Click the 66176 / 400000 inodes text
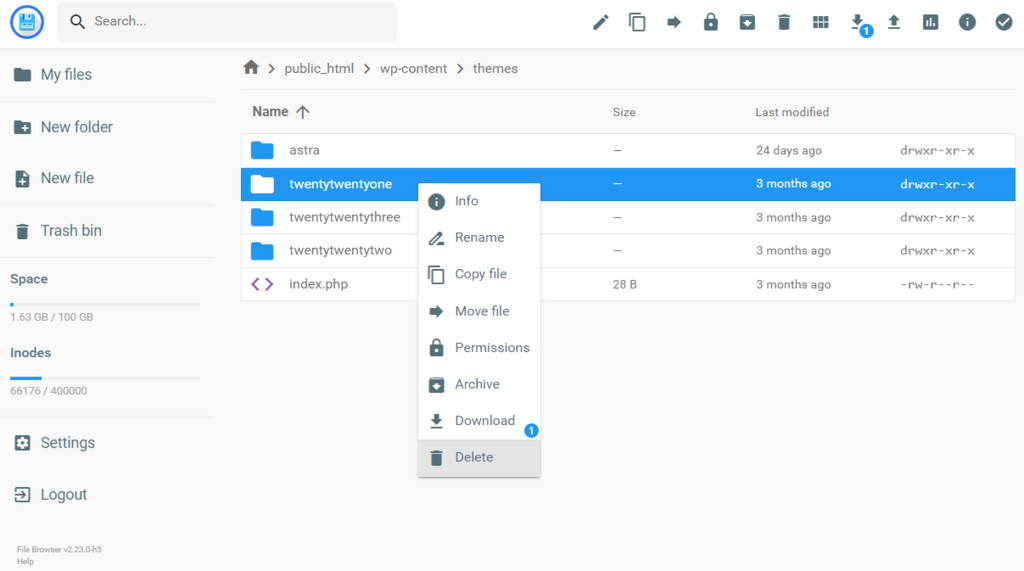Screen dimensions: 1024x571 coord(48,391)
